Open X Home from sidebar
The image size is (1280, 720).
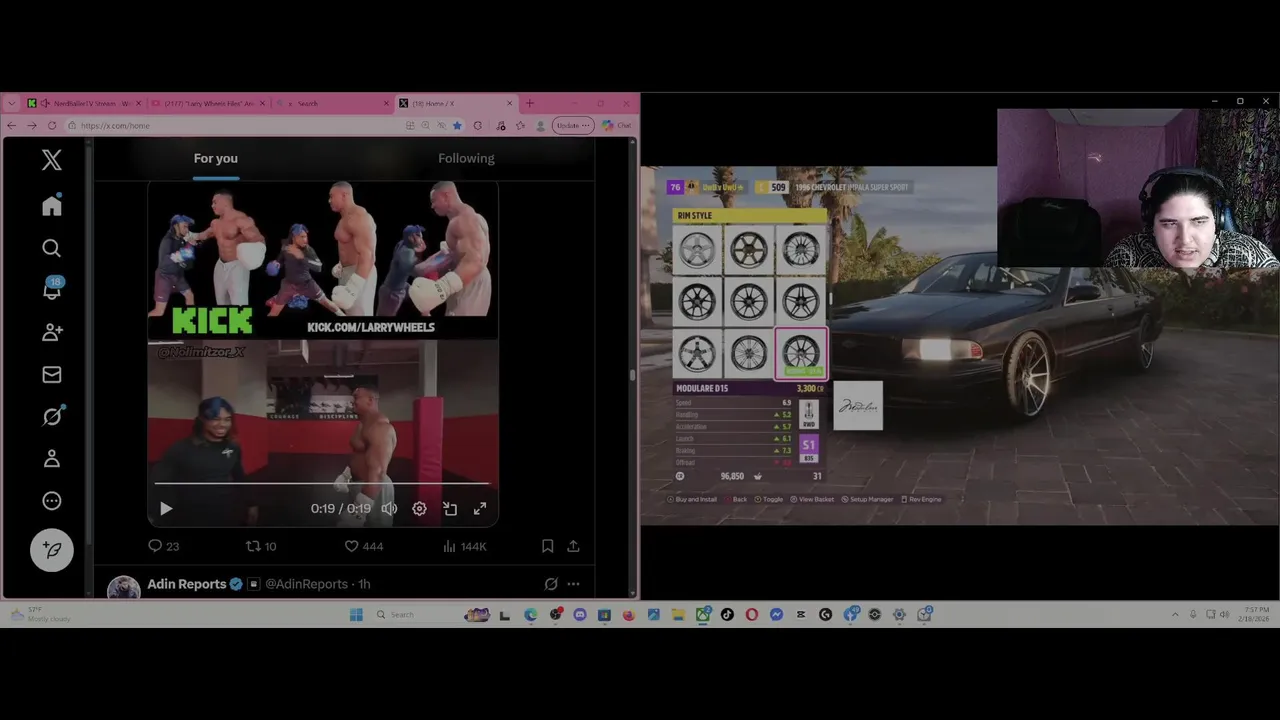[52, 205]
